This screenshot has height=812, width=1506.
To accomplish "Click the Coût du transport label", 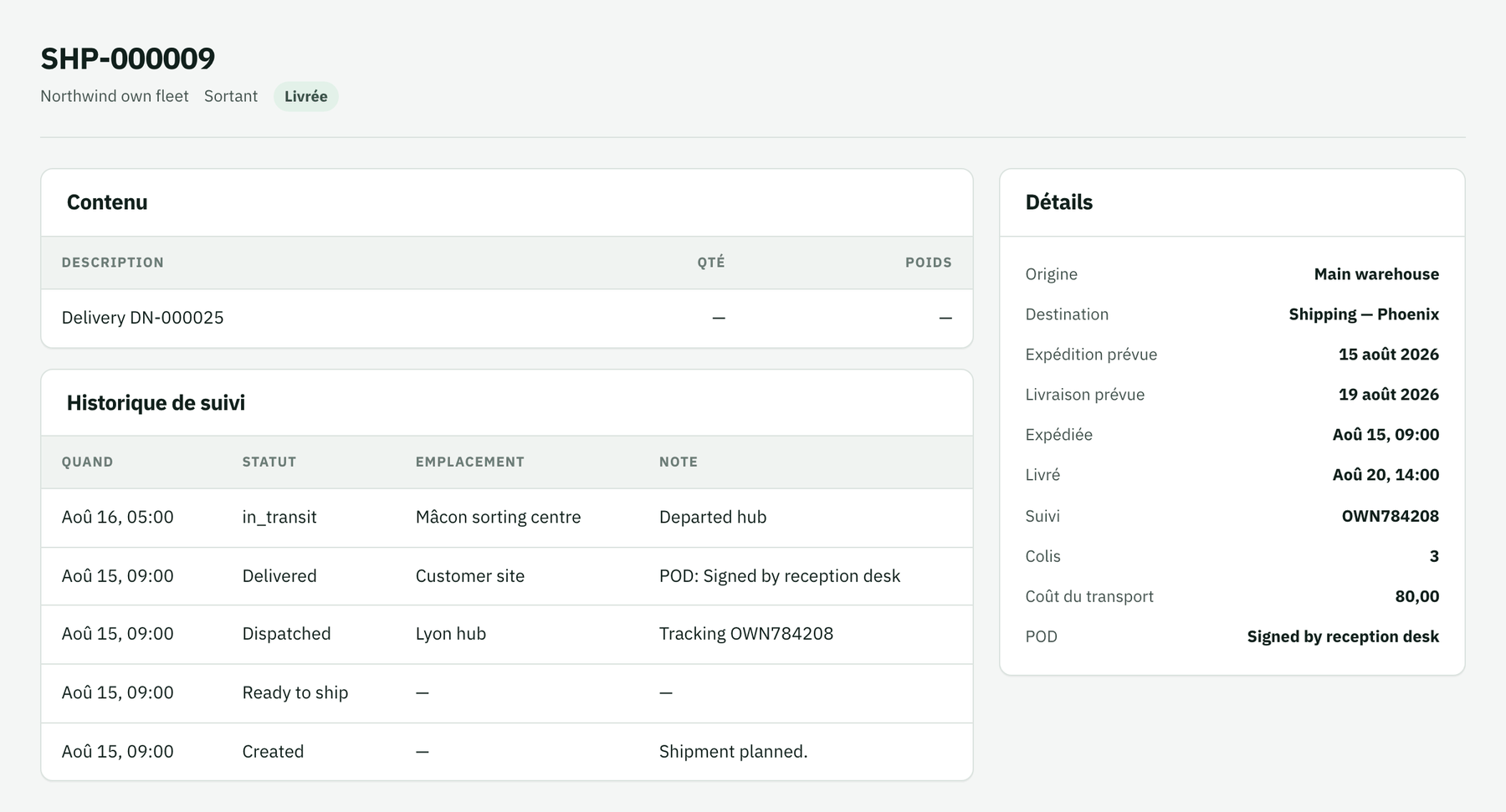I will (1089, 596).
